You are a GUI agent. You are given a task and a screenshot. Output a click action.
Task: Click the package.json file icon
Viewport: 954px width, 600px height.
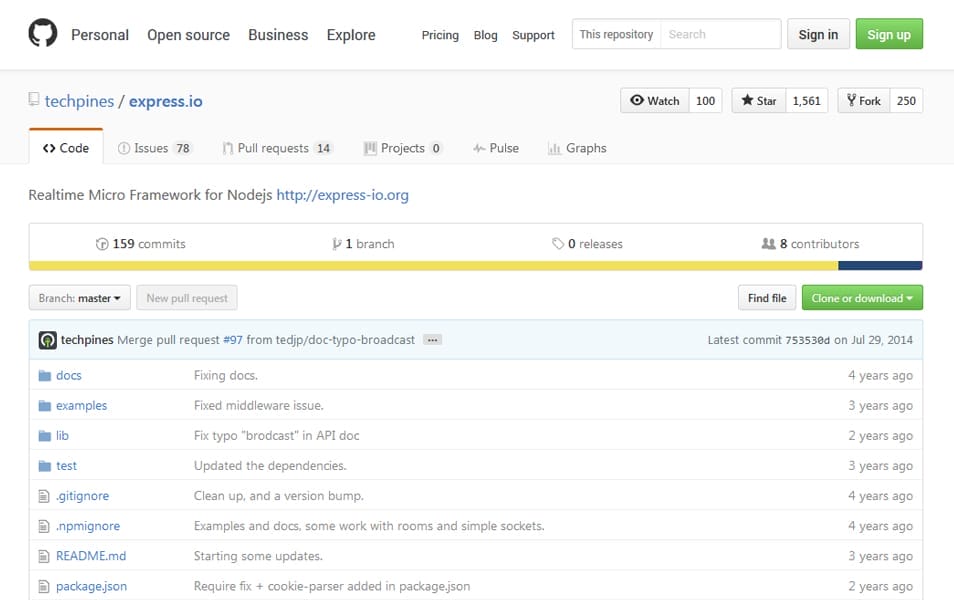point(44,586)
